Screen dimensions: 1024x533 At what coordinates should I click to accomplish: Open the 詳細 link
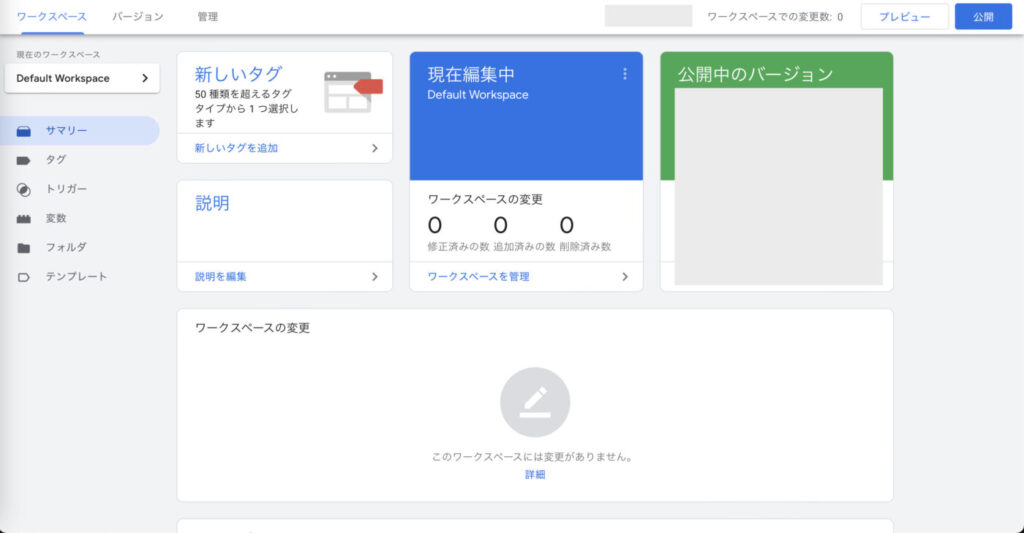click(x=535, y=475)
